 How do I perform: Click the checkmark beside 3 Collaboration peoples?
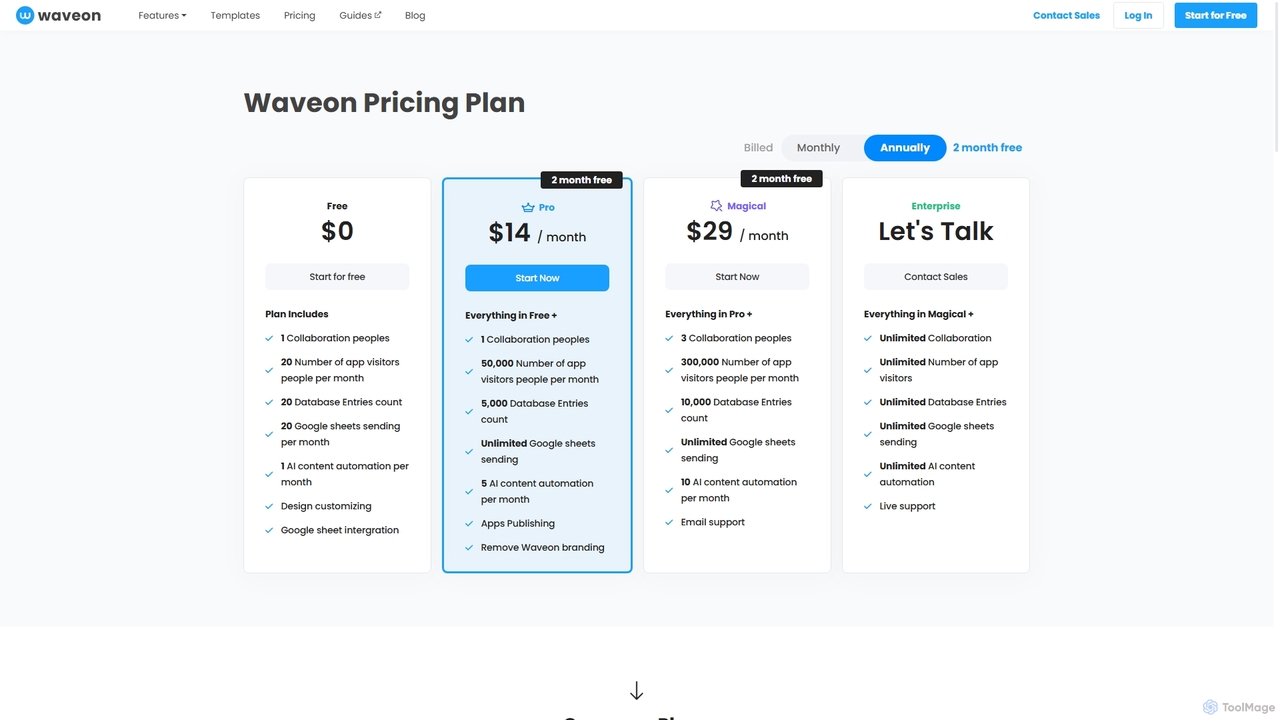pyautogui.click(x=669, y=338)
